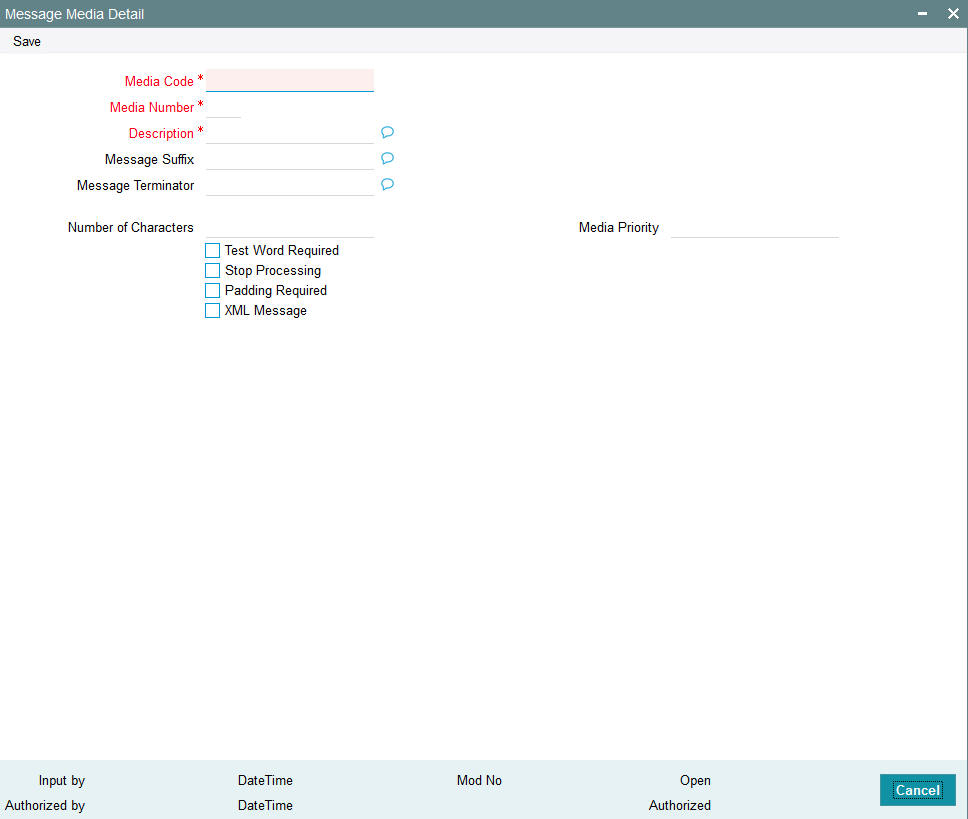Click the Message Terminator input field

point(290,185)
